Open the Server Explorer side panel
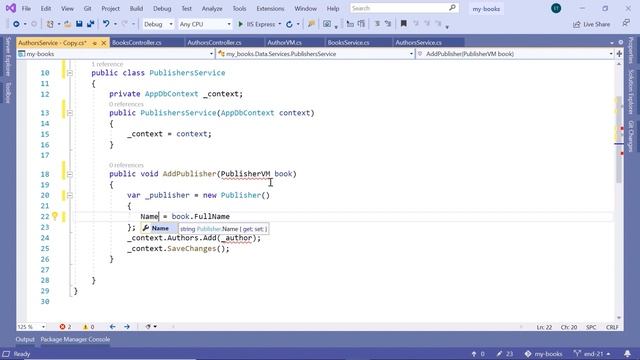This screenshot has height=360, width=640. click(8, 57)
